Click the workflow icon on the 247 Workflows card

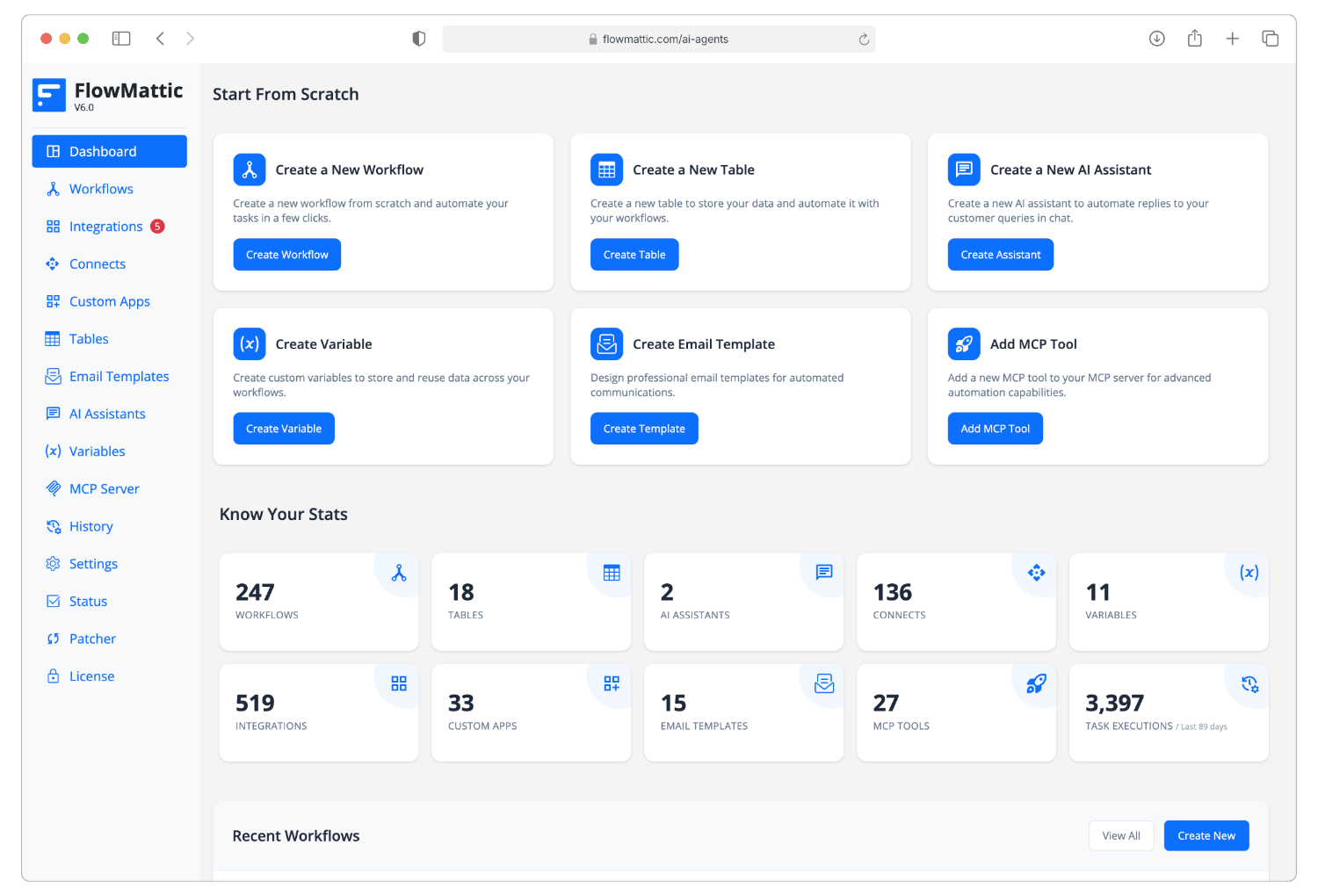397,574
